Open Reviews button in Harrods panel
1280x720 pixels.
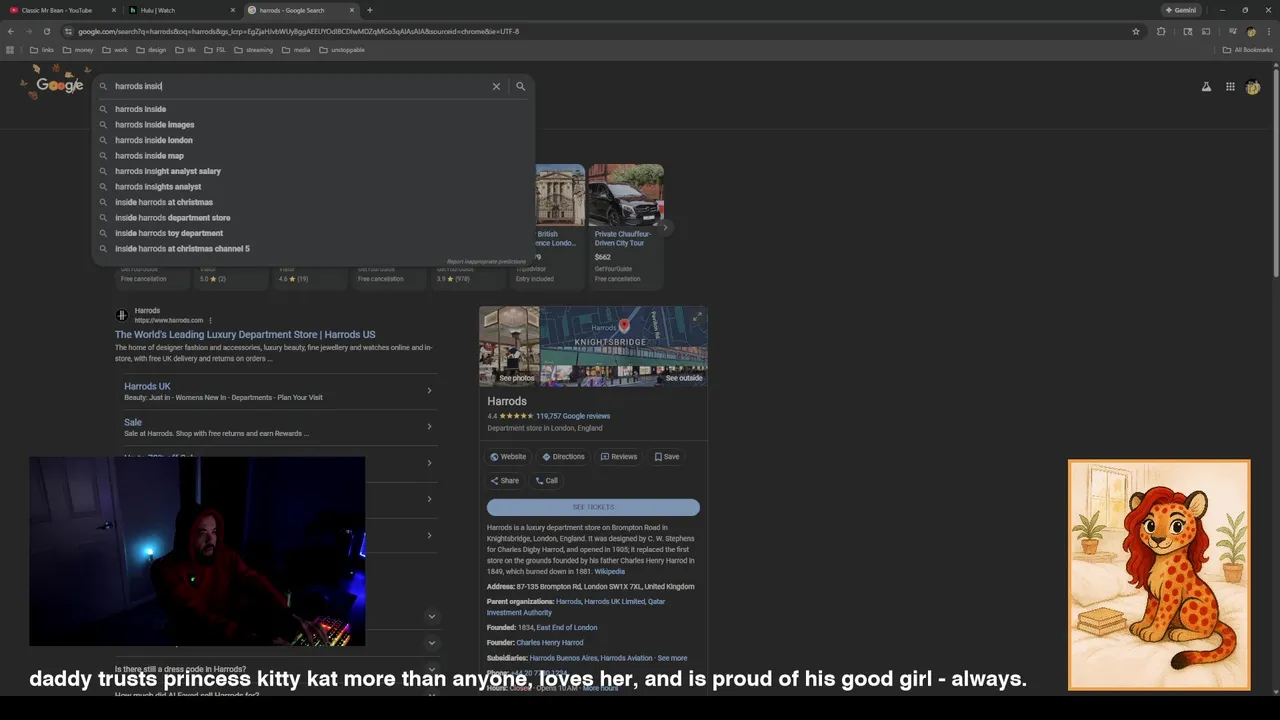(618, 456)
